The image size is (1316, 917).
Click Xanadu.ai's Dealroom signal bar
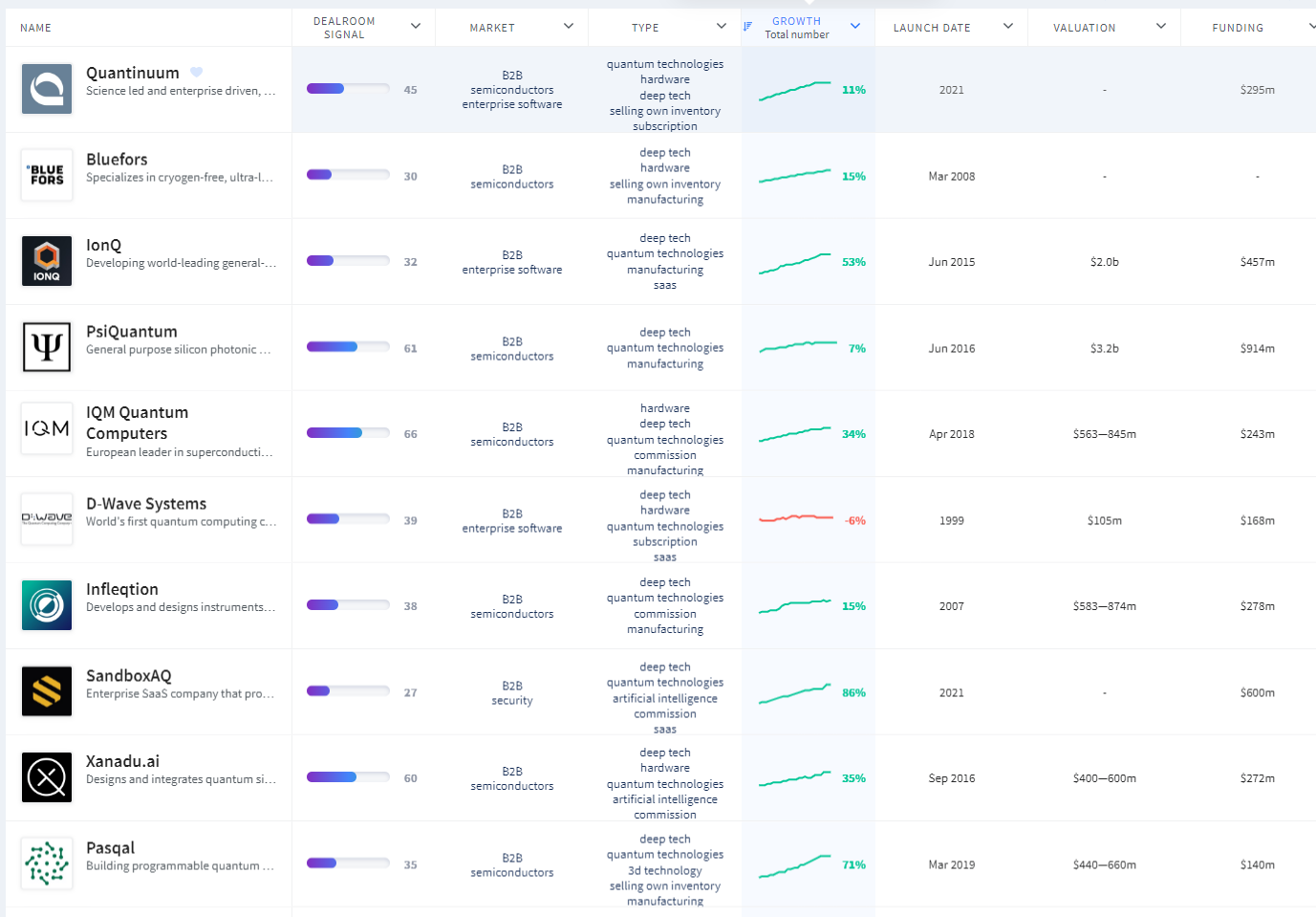348,777
